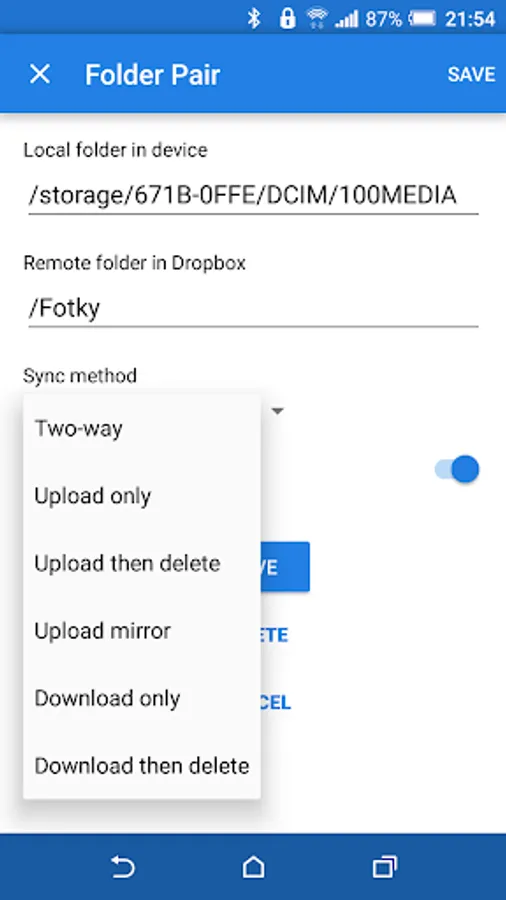
Task: Tap the cellular signal strength icon
Action: [x=346, y=19]
